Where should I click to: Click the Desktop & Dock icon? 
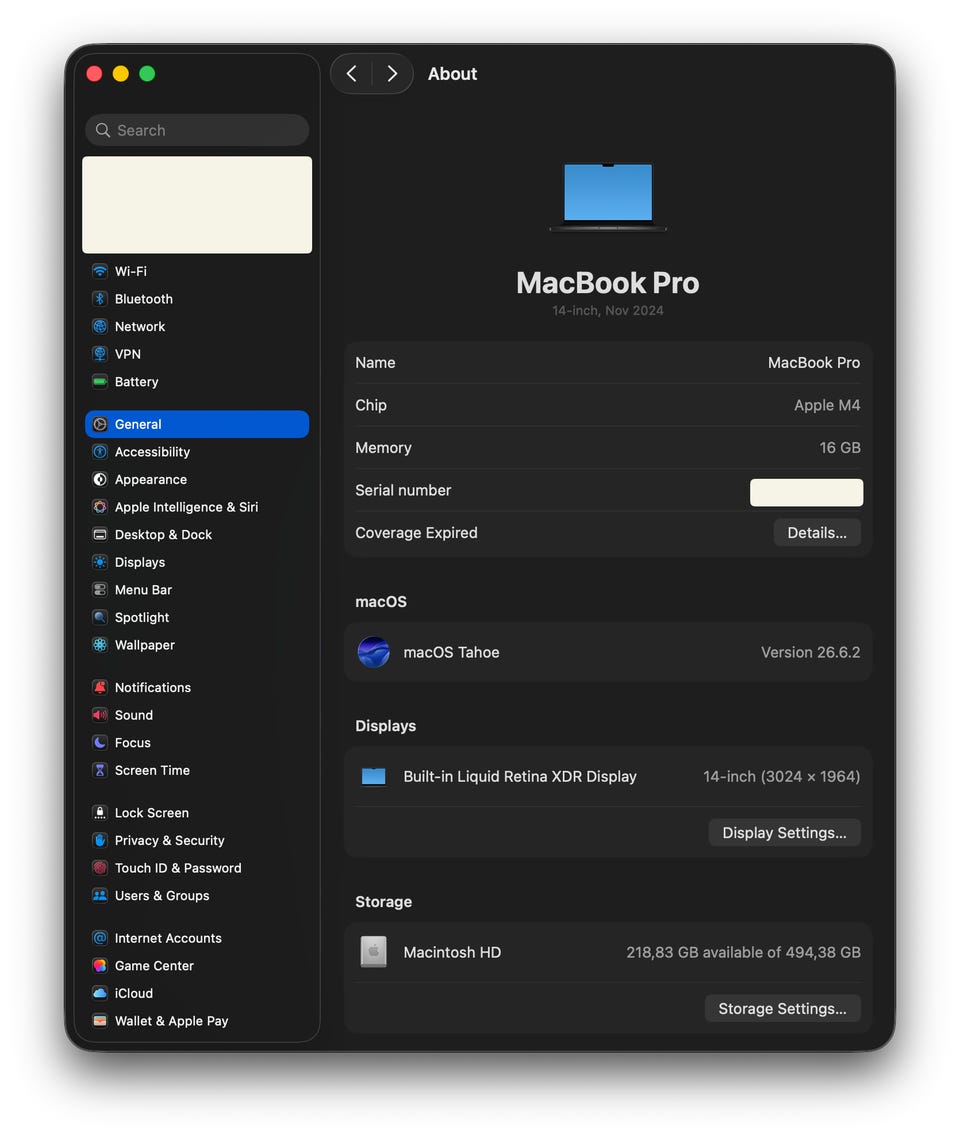click(x=100, y=534)
